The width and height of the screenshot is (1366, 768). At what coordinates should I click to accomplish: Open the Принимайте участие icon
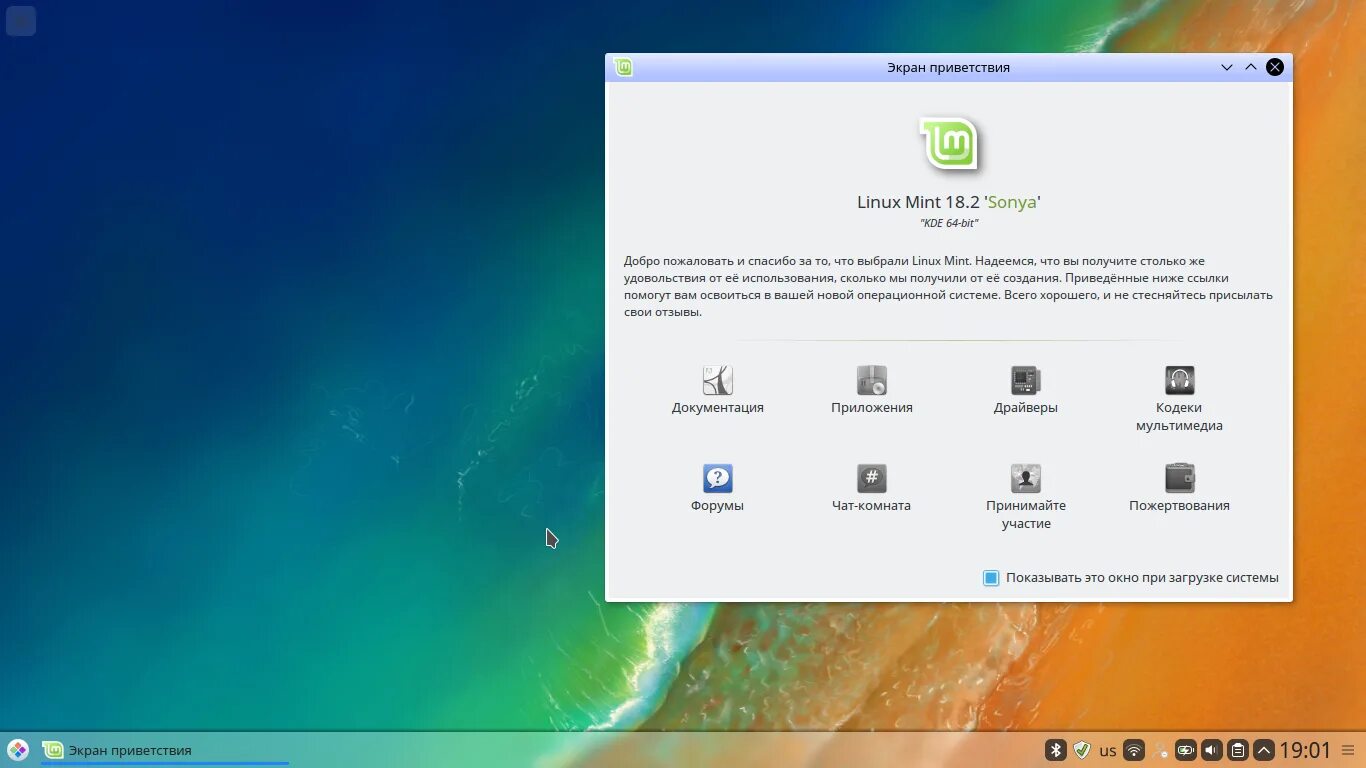point(1025,478)
